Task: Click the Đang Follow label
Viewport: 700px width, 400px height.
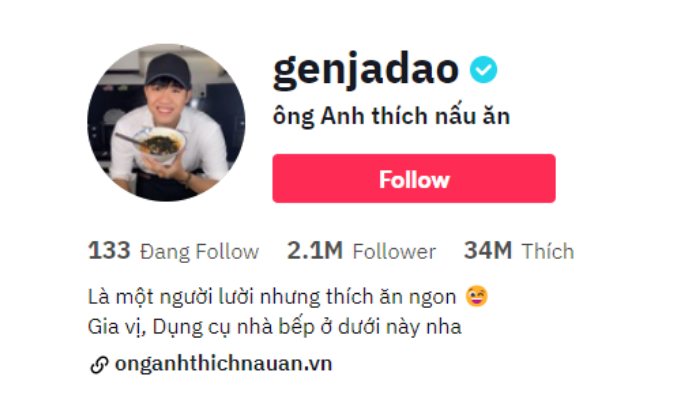Action: tap(200, 251)
